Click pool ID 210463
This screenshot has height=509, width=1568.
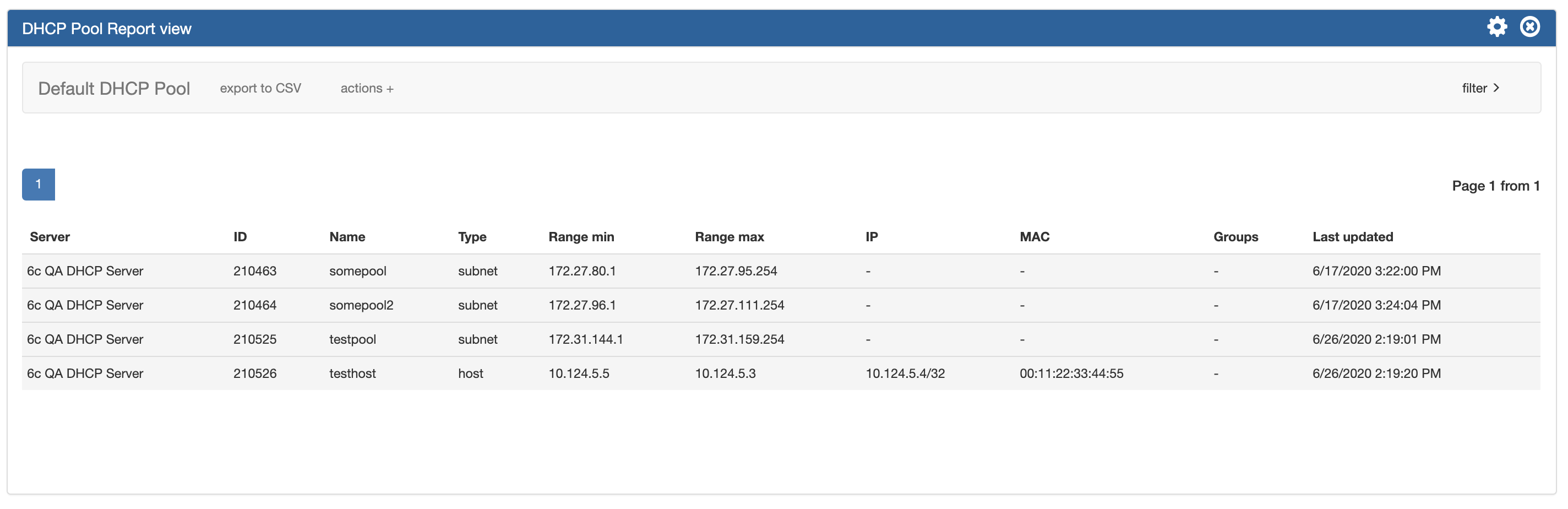254,271
